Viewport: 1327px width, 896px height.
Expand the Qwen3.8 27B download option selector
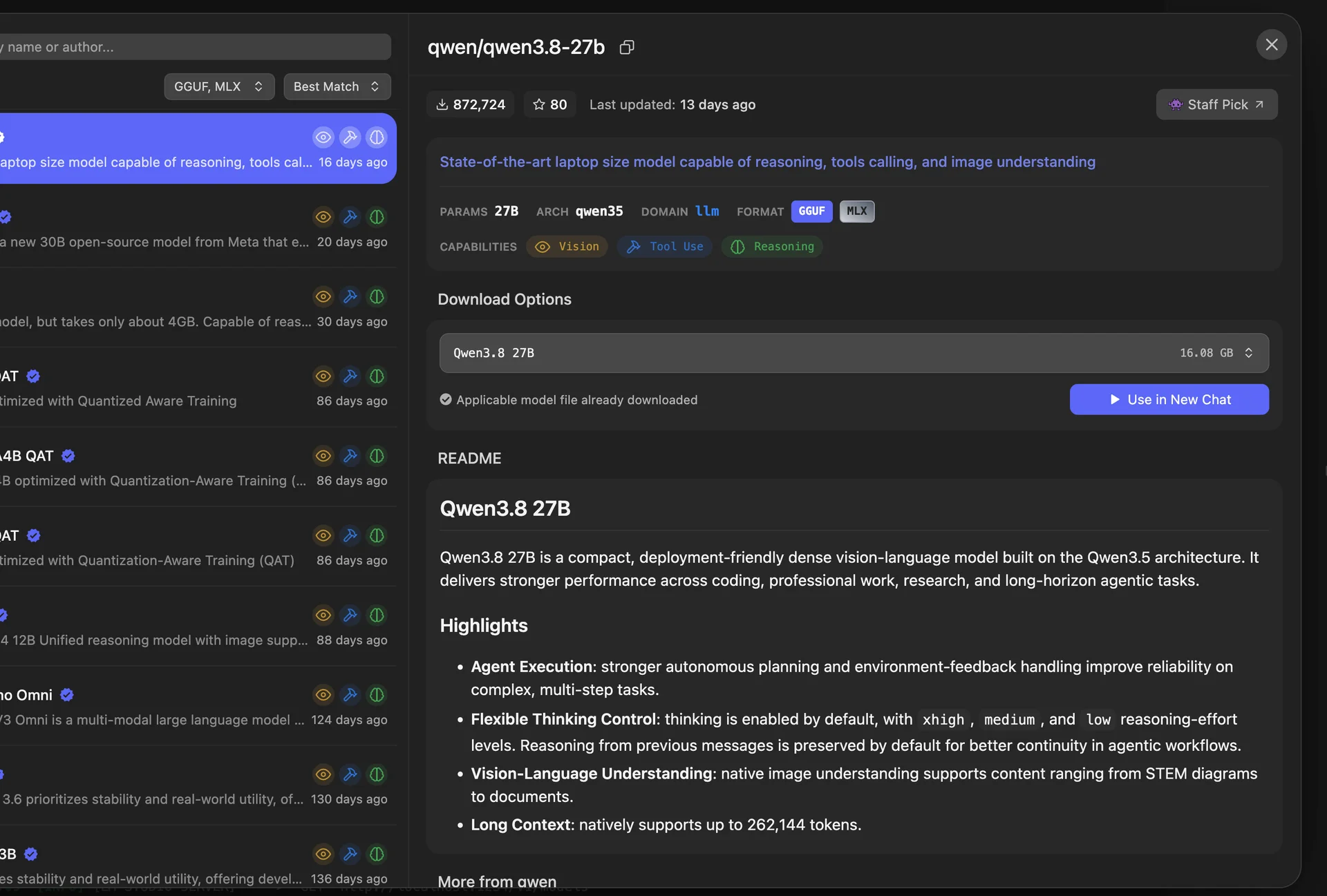(x=854, y=353)
